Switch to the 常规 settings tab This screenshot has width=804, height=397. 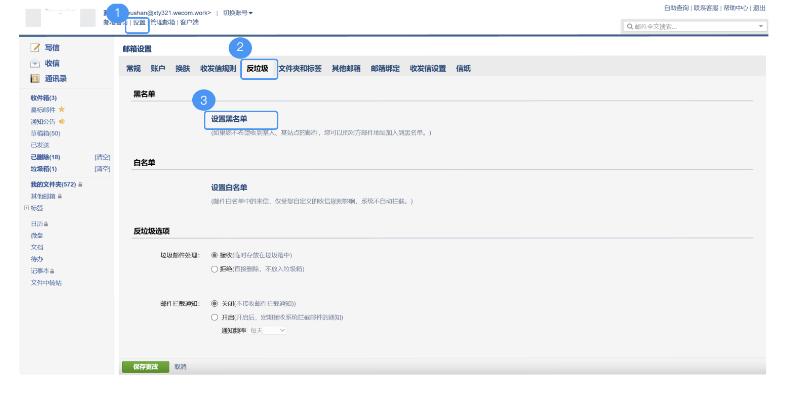pyautogui.click(x=133, y=69)
